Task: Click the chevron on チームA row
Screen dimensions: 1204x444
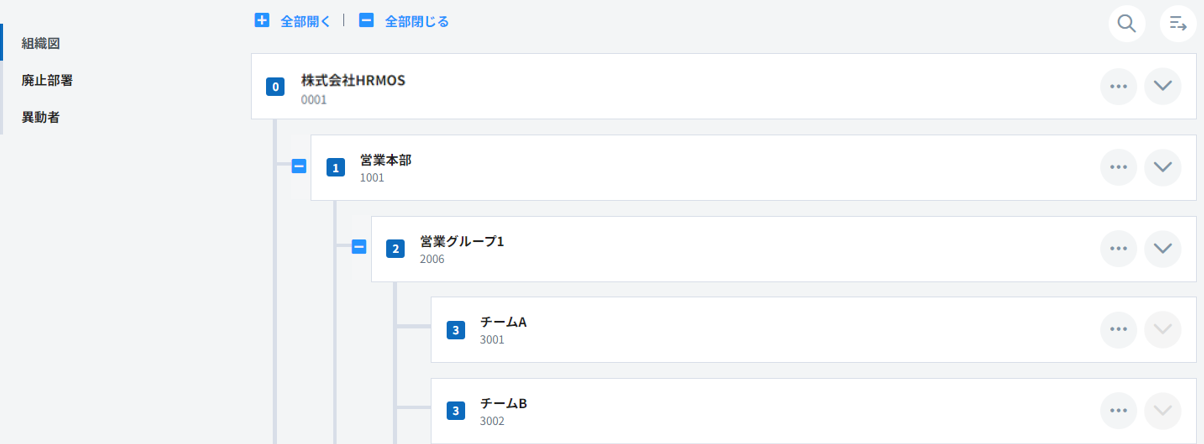Action: [1162, 329]
